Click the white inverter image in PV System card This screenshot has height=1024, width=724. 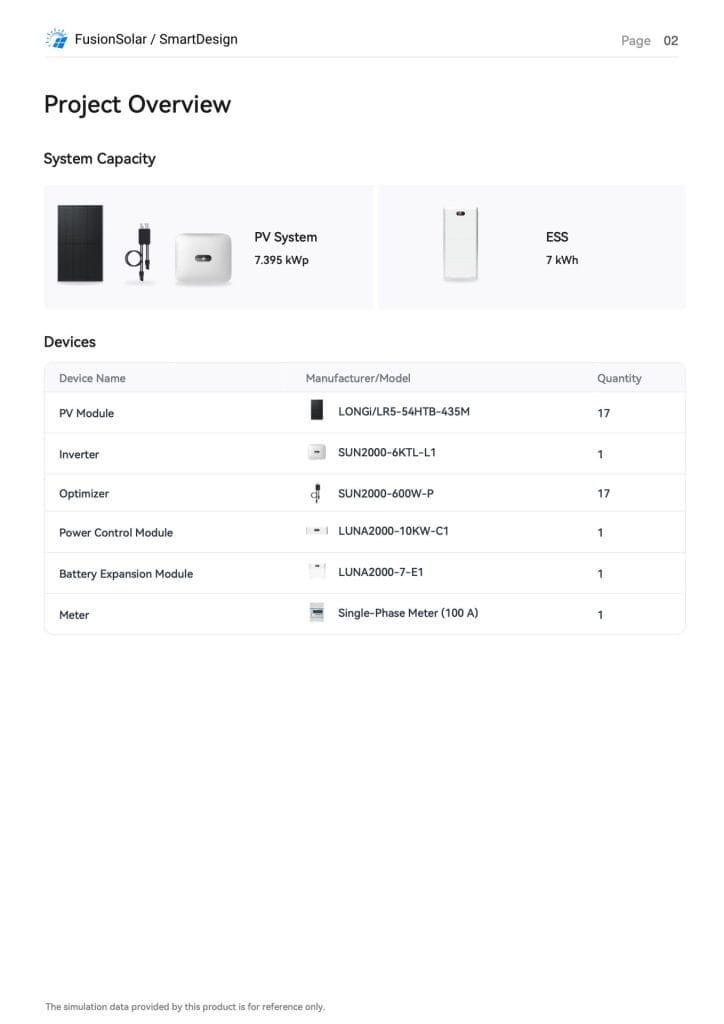203,258
